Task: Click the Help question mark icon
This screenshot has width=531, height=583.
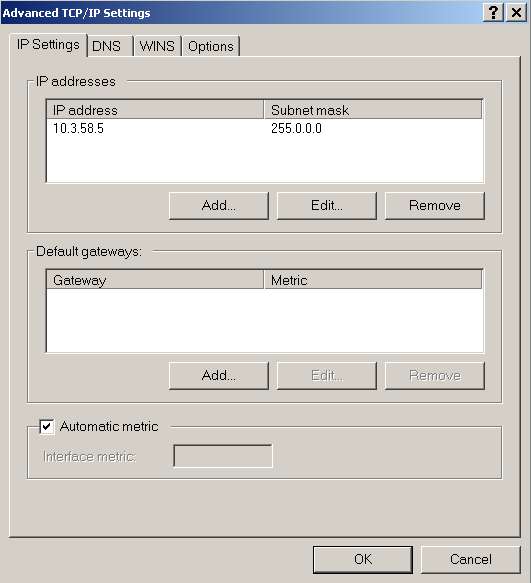Action: pos(493,13)
